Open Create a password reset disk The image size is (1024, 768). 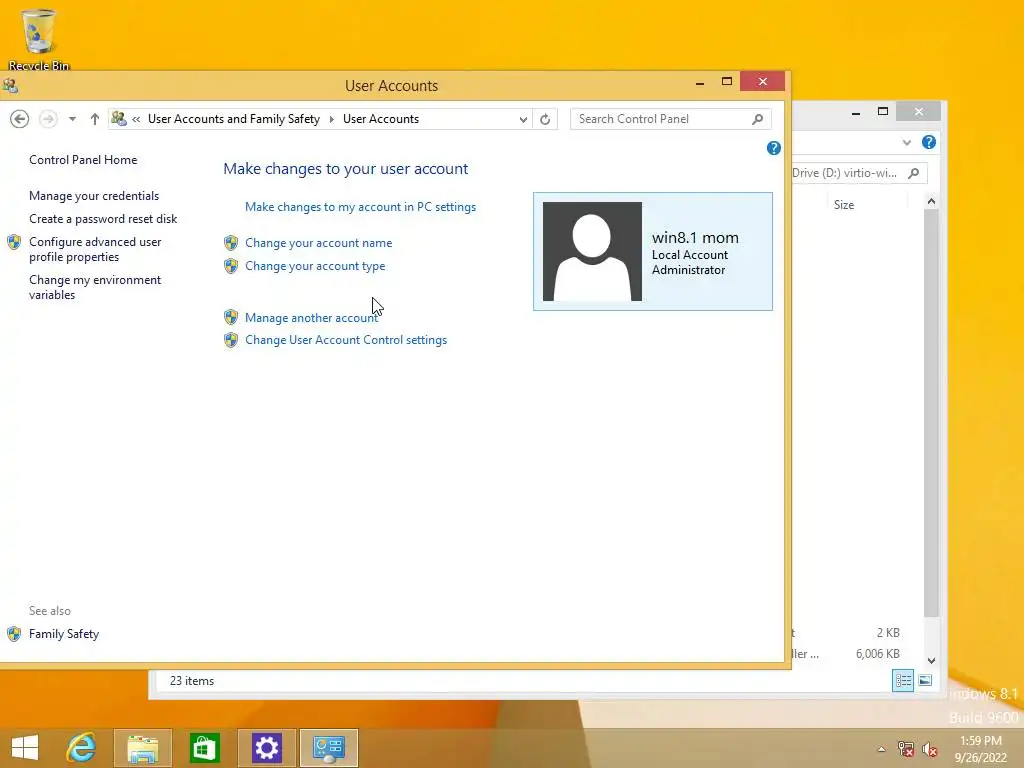103,219
